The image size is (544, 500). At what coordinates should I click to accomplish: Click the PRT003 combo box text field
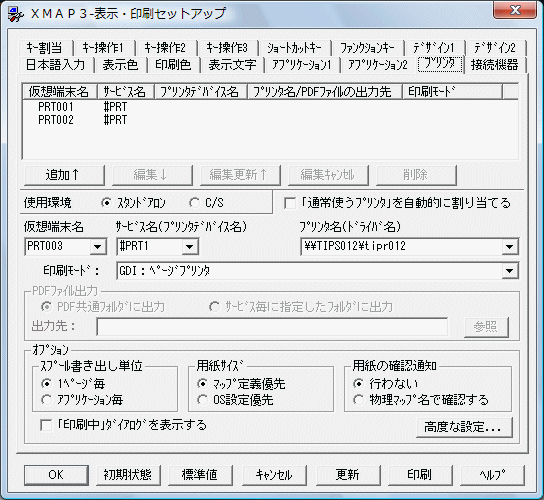[58, 246]
